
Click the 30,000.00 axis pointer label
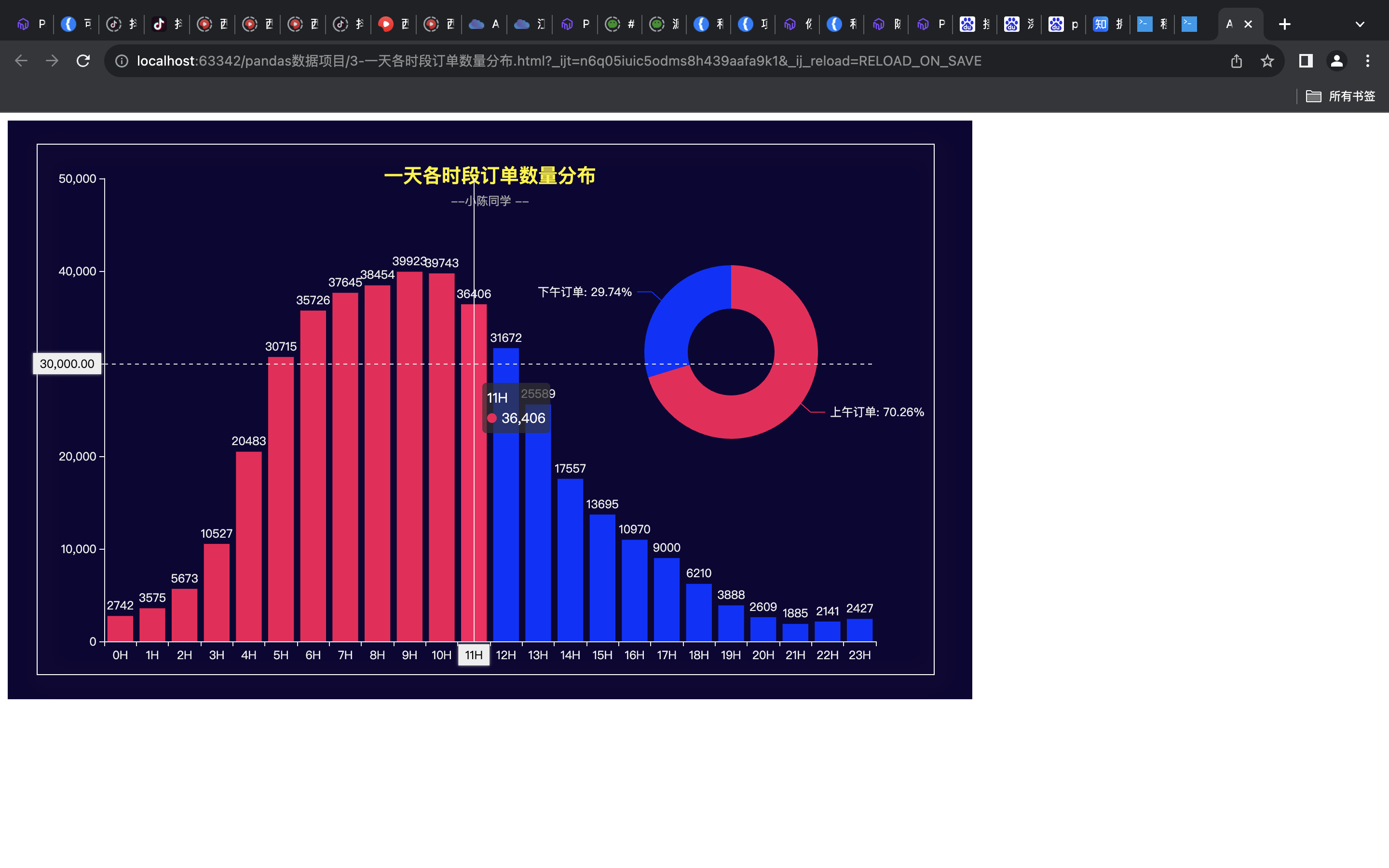(x=67, y=364)
